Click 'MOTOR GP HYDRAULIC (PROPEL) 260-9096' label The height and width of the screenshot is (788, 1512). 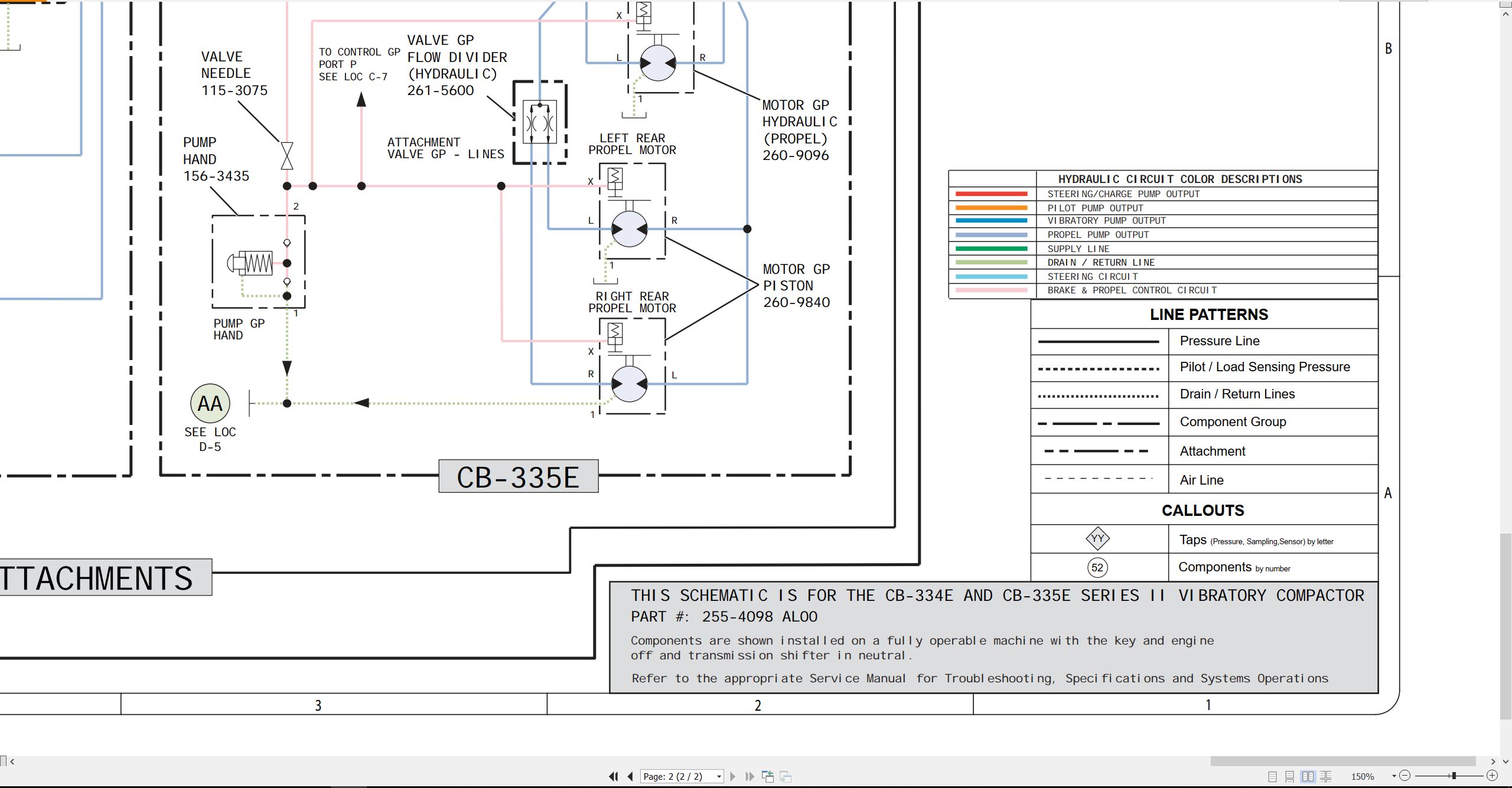click(799, 130)
